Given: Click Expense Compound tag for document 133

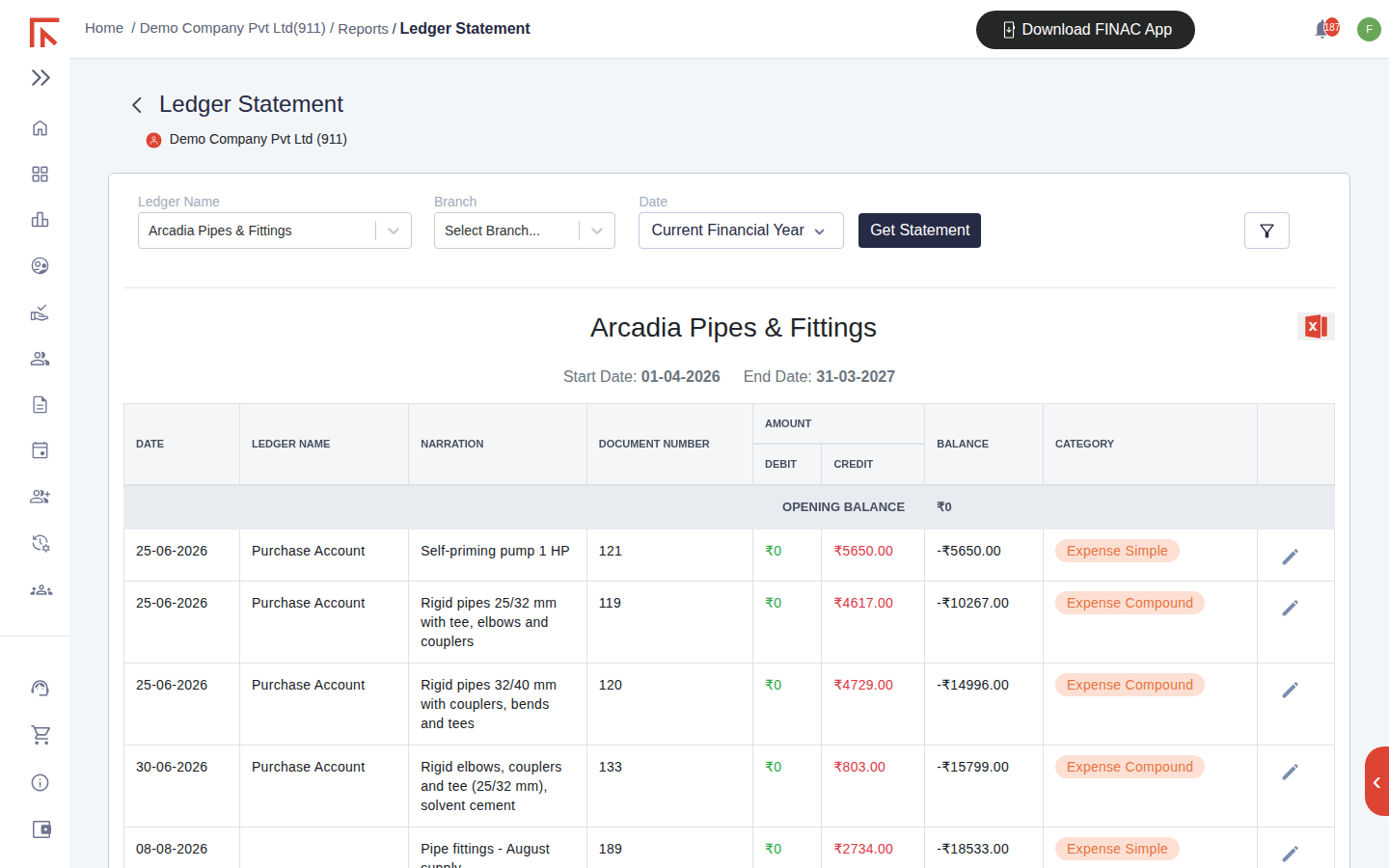Looking at the screenshot, I should 1130,767.
